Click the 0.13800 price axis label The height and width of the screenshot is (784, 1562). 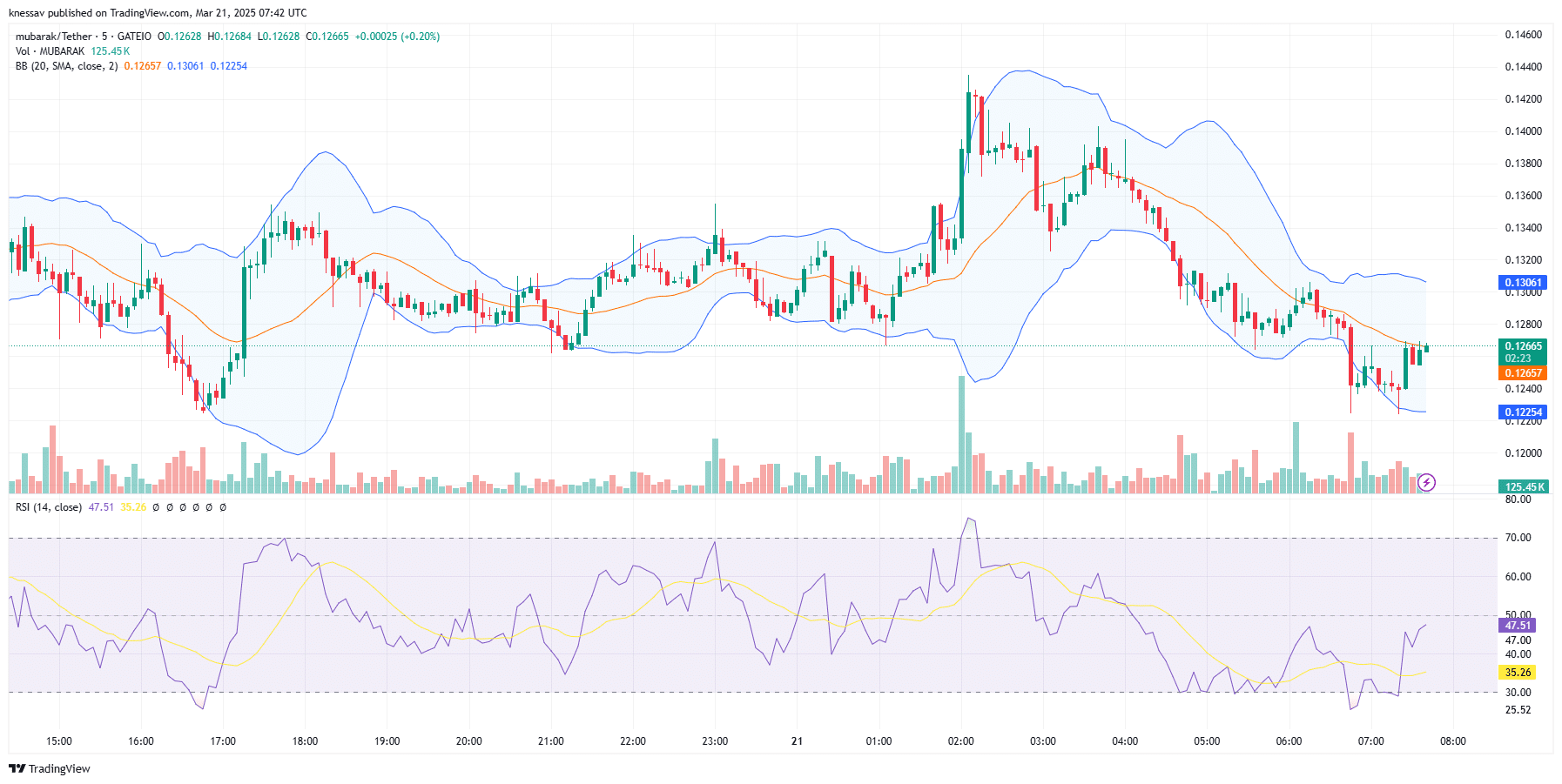click(1523, 164)
